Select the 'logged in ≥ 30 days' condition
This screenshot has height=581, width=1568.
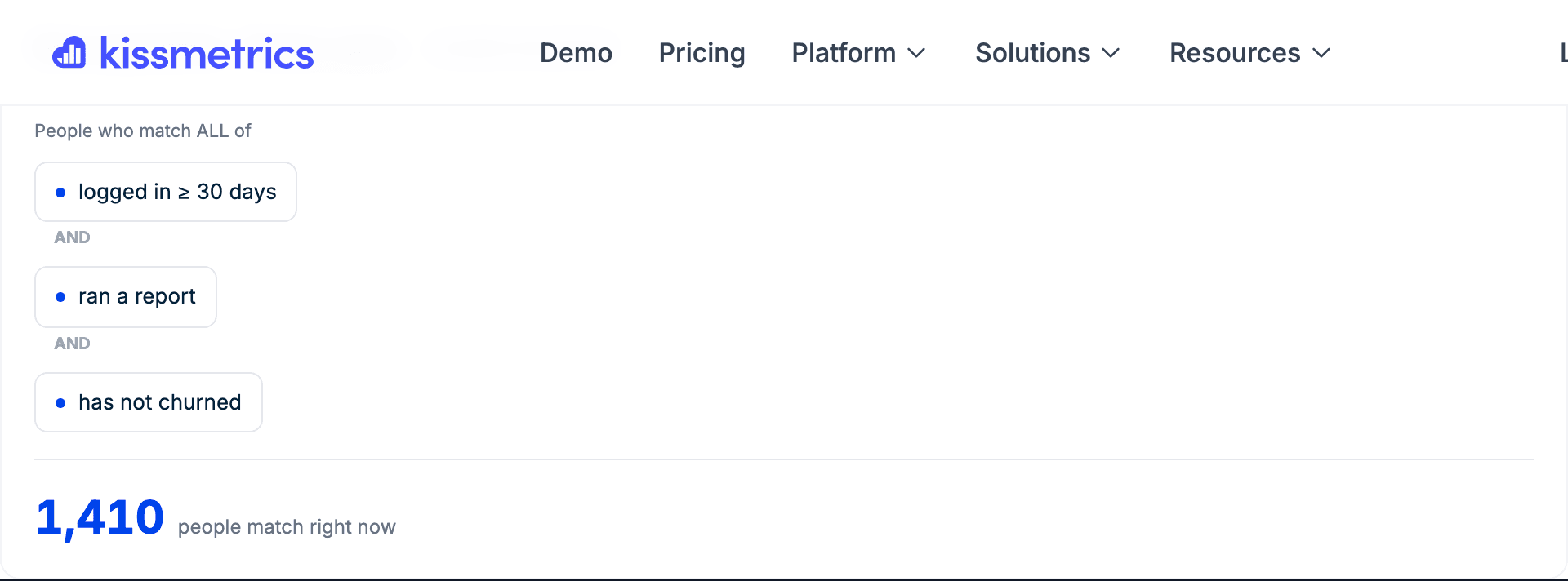(166, 192)
